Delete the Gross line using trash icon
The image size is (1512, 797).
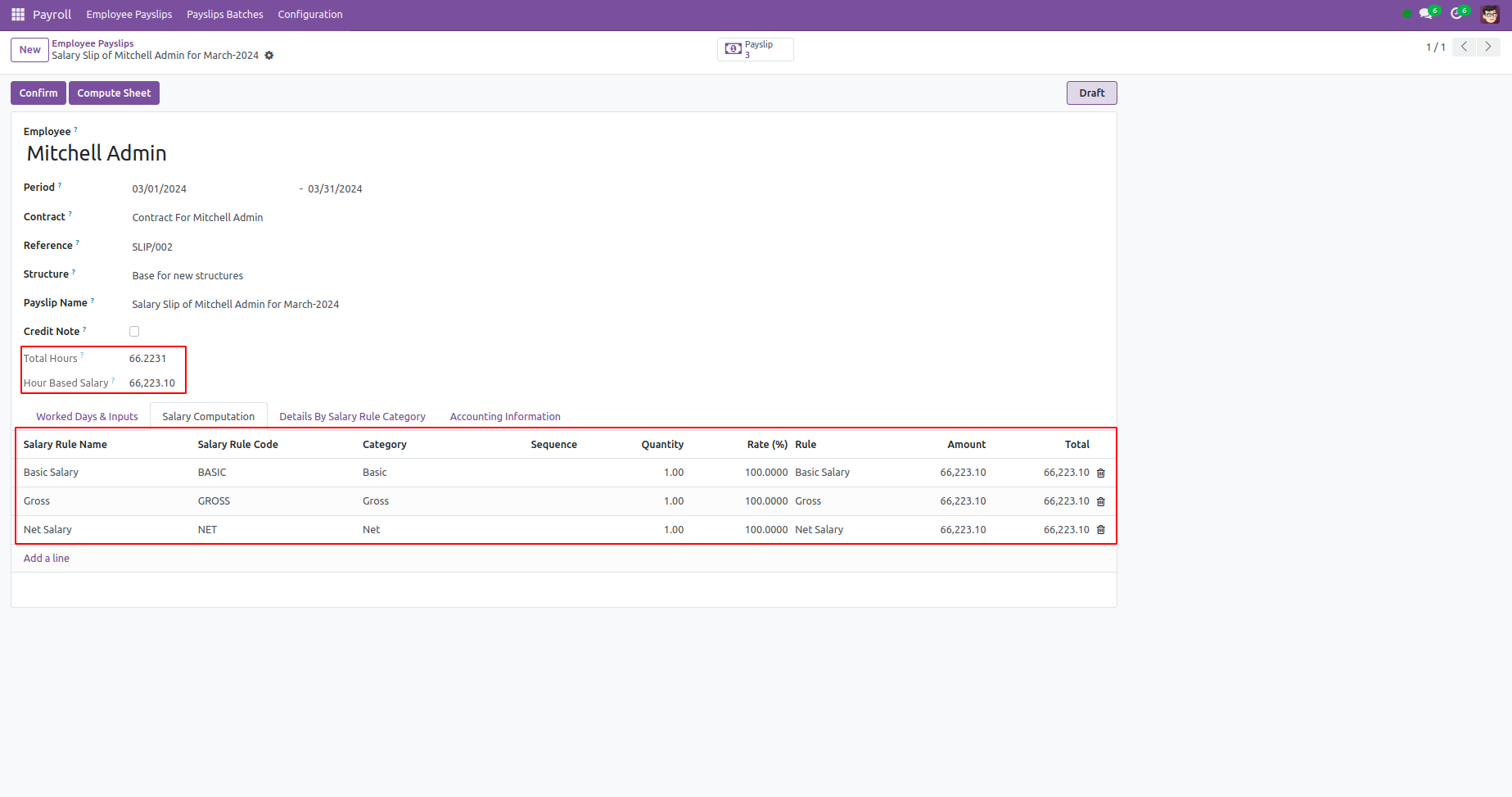tap(1100, 502)
